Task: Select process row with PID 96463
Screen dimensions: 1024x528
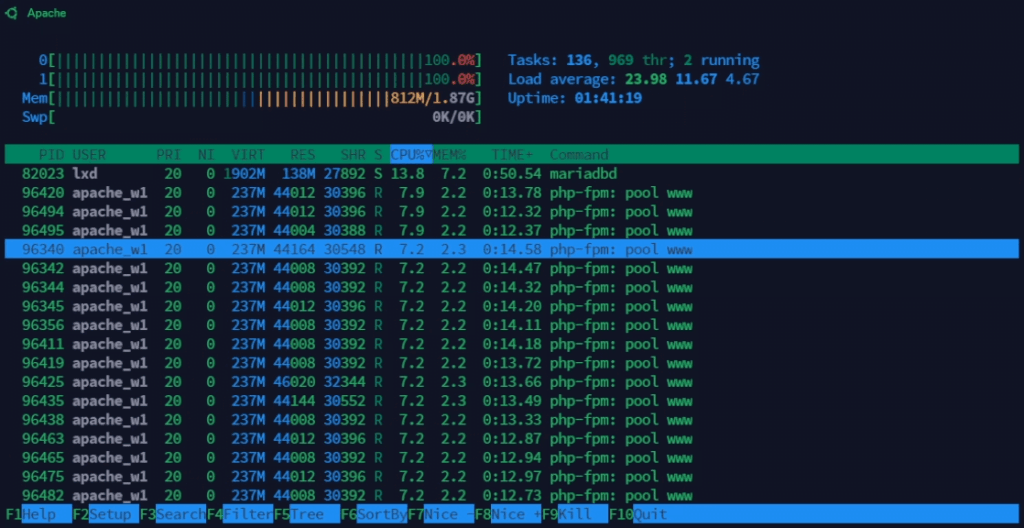Action: [x=511, y=439]
